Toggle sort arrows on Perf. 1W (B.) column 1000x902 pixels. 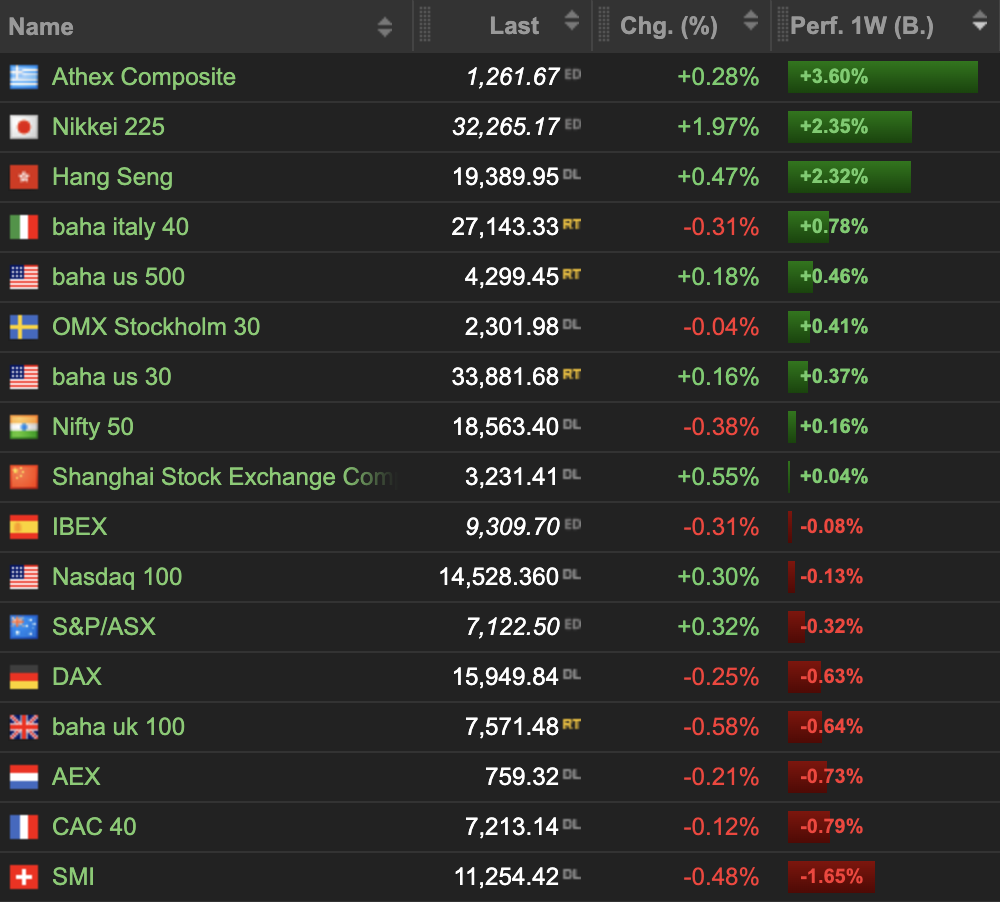coord(980,20)
